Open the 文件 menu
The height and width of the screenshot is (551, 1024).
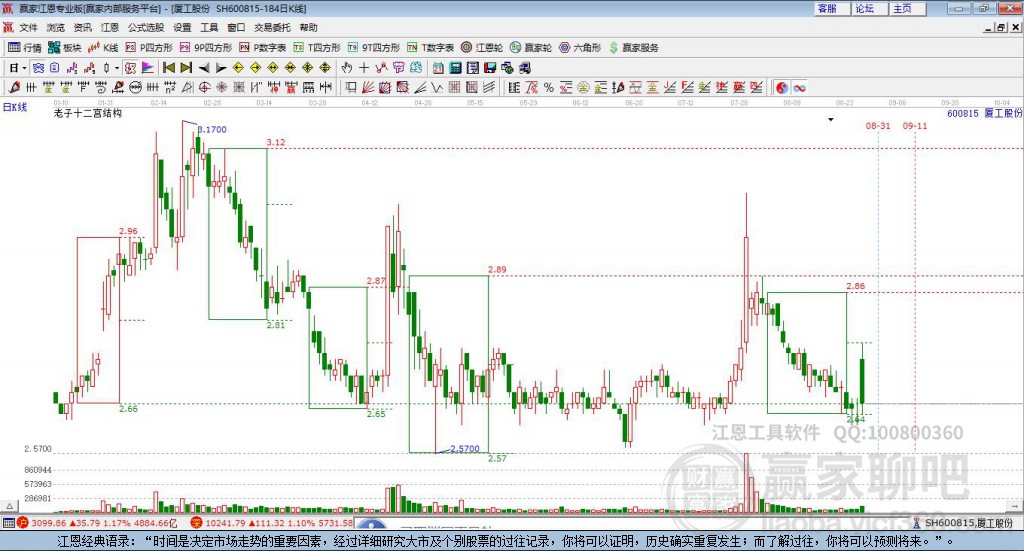tap(28, 27)
